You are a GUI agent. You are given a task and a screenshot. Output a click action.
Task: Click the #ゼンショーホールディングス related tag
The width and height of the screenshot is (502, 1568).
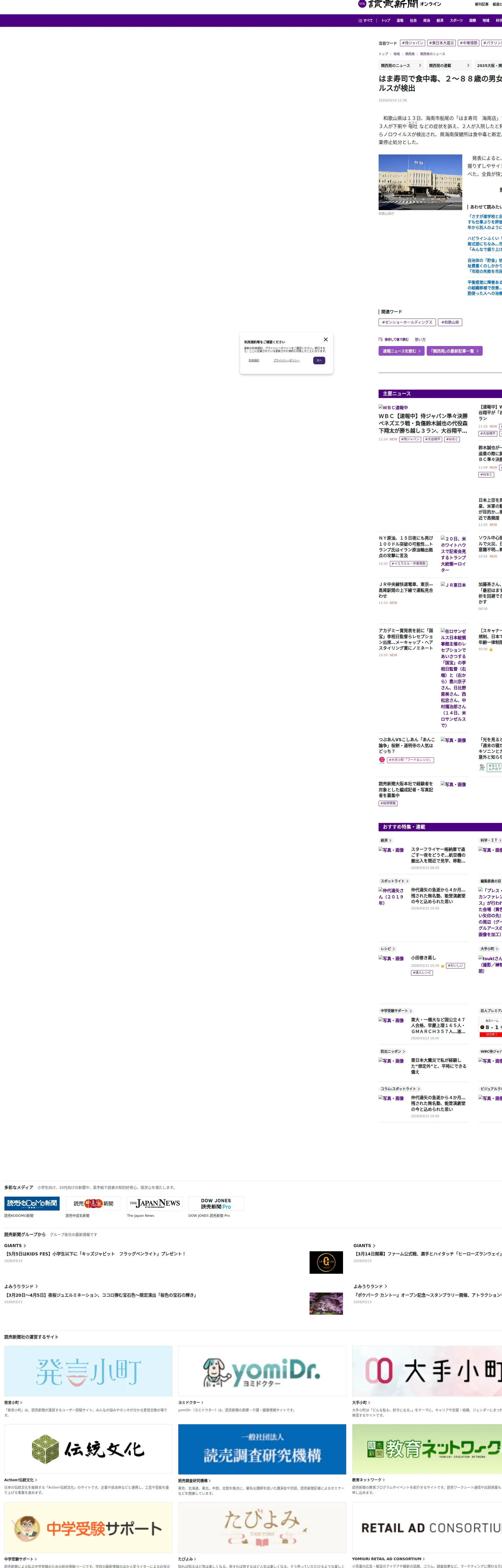[x=407, y=322]
